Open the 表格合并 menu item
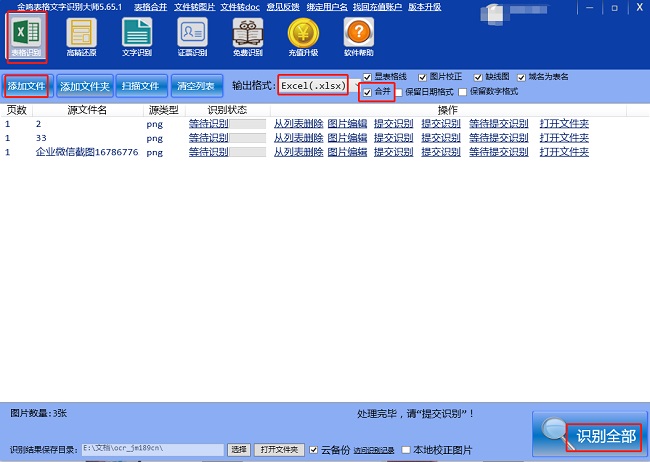The image size is (650, 462). 150,7
